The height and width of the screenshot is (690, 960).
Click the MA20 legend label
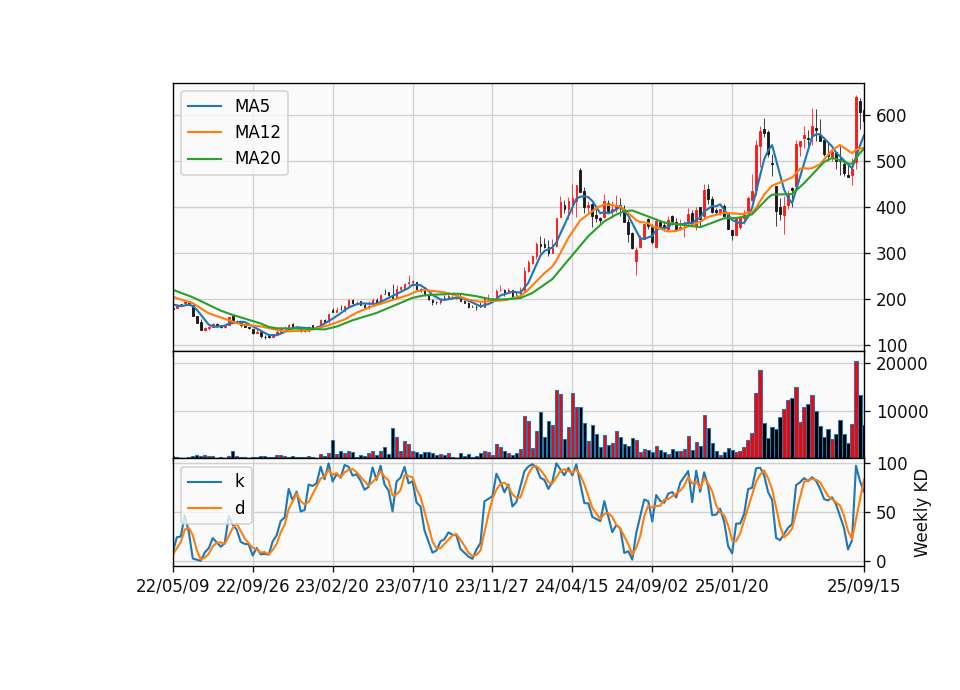(257, 159)
